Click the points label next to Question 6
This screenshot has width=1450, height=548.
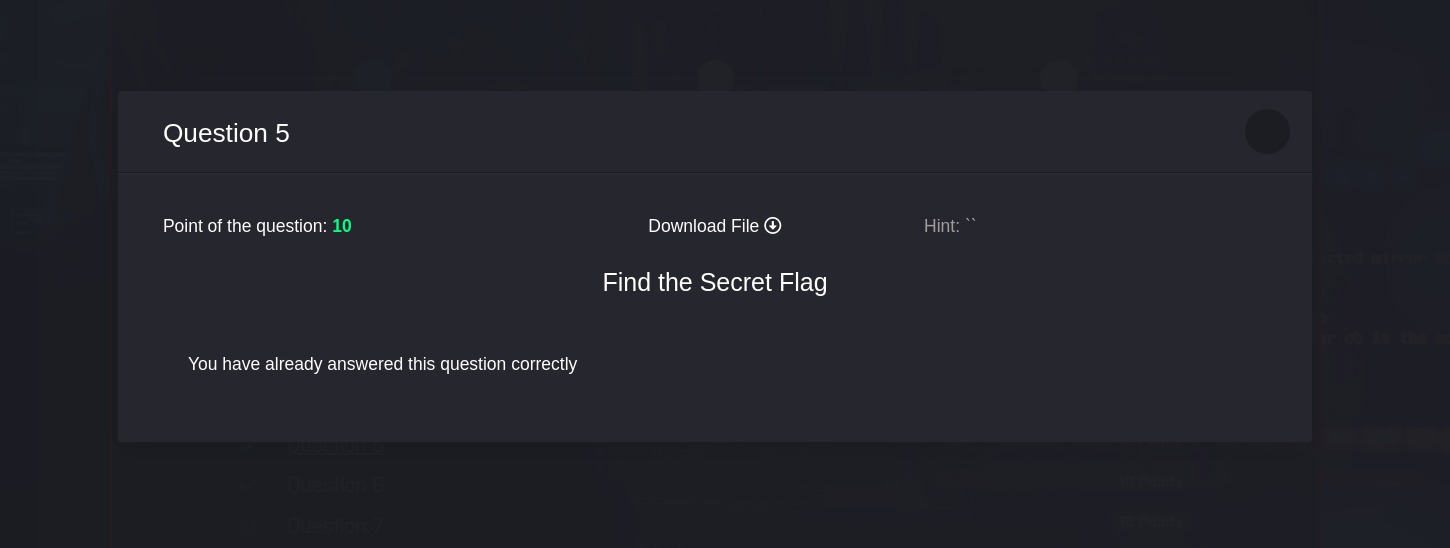coord(1151,483)
